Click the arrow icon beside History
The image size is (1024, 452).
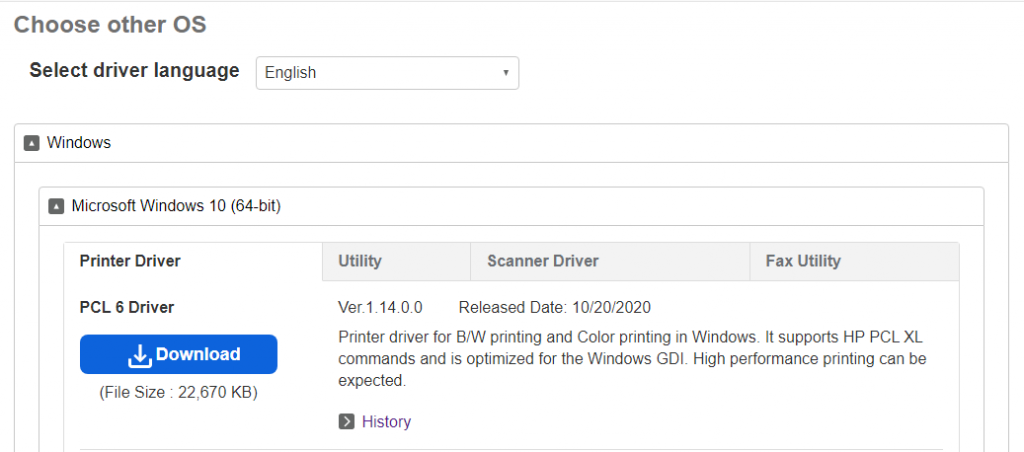pyautogui.click(x=346, y=421)
